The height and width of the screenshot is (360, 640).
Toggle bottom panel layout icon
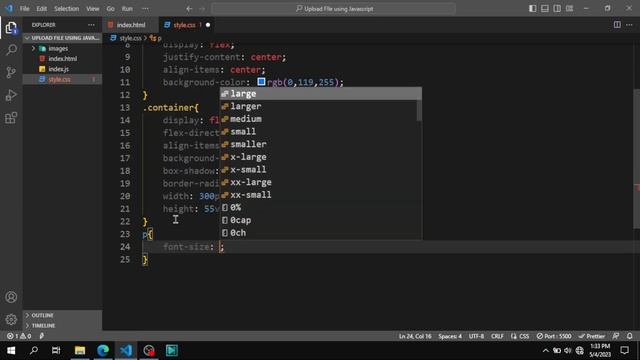coord(544,9)
